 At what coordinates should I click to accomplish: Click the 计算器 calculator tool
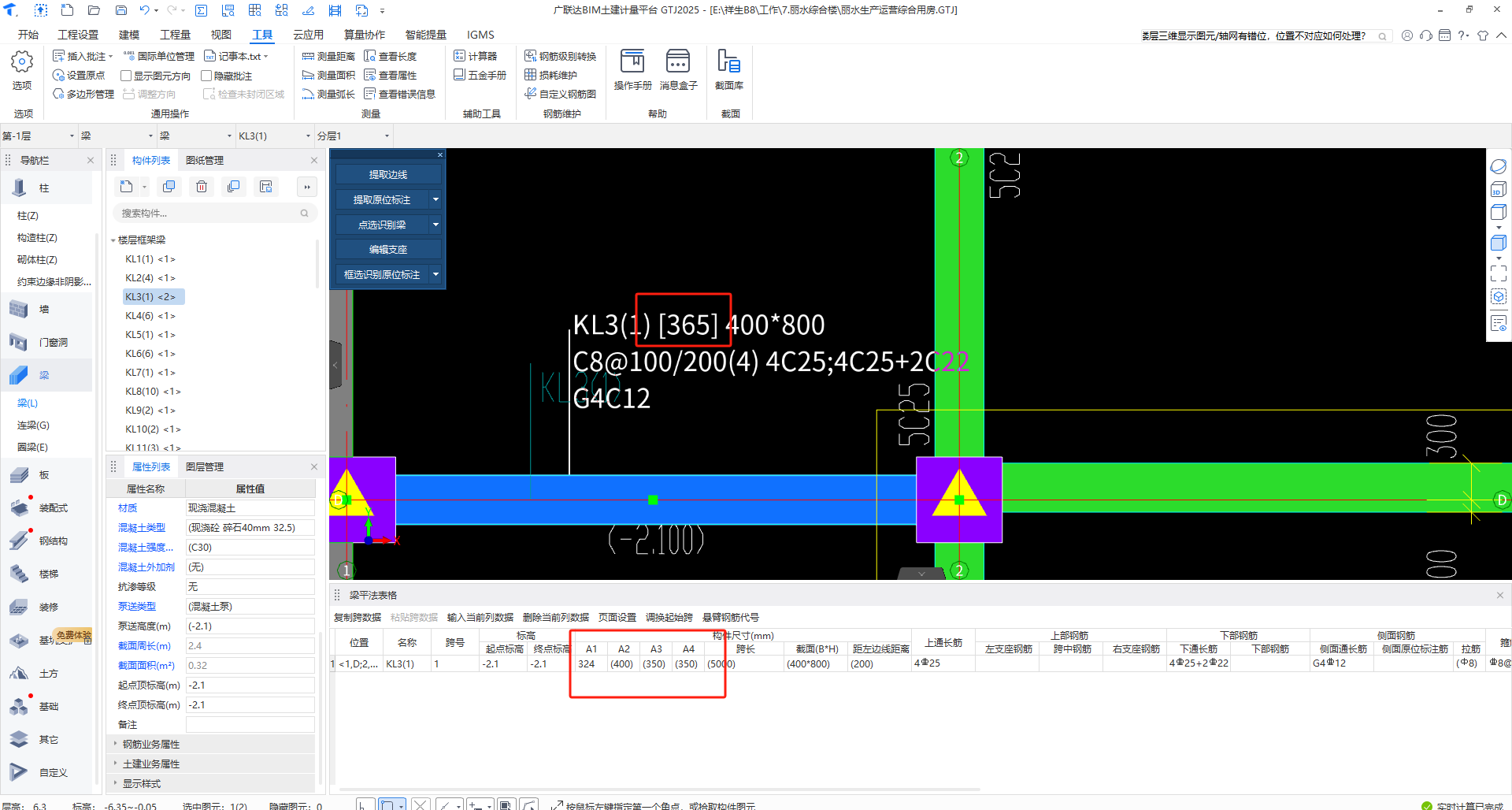476,56
